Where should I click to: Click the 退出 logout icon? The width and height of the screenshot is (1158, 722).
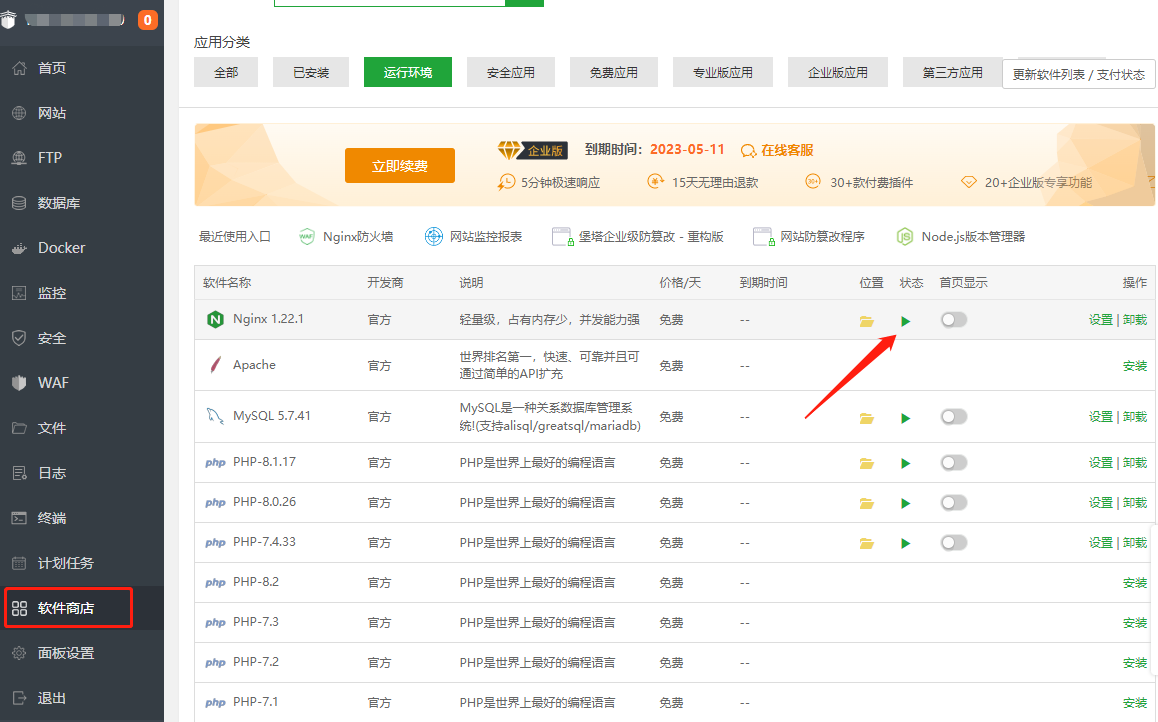click(x=20, y=698)
